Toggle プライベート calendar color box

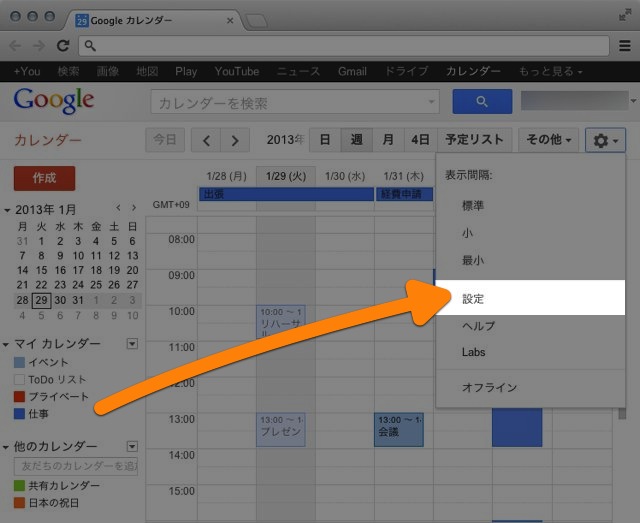[x=19, y=396]
